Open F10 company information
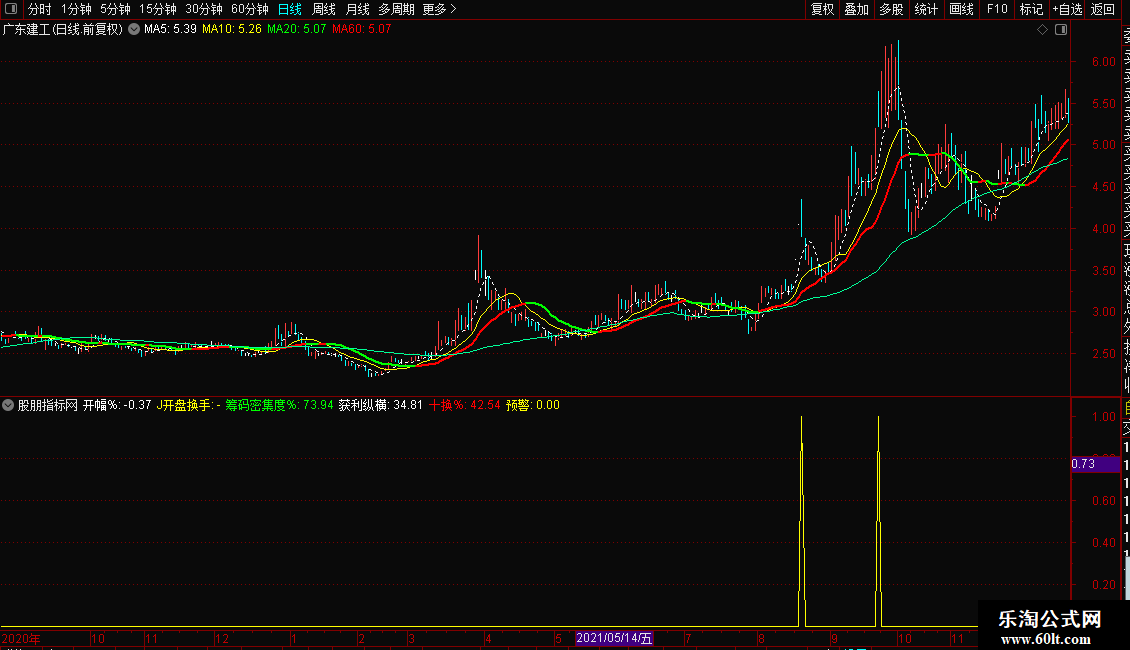This screenshot has width=1130, height=650. pyautogui.click(x=997, y=9)
